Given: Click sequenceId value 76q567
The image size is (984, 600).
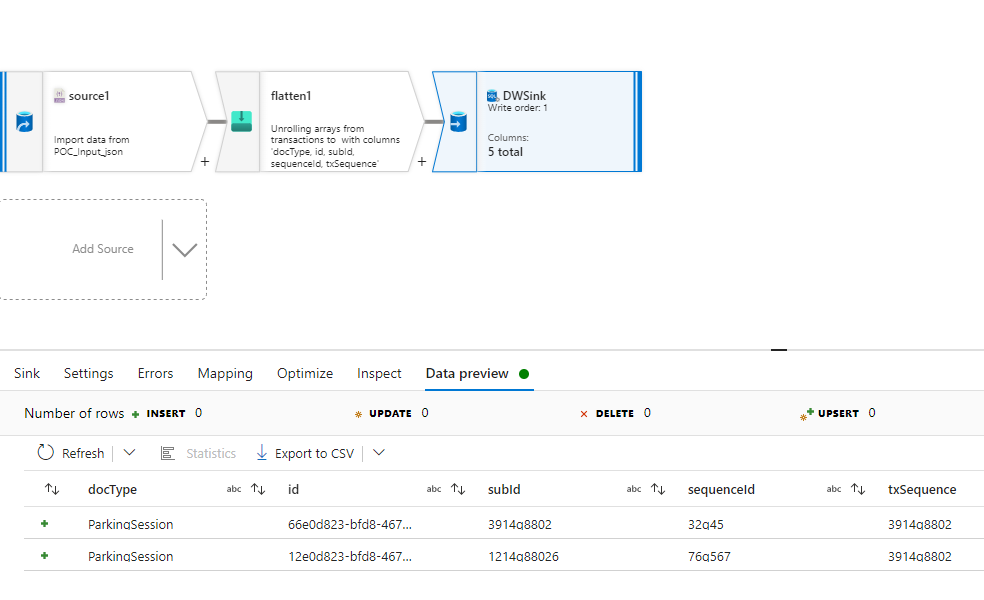Looking at the screenshot, I should coord(709,556).
